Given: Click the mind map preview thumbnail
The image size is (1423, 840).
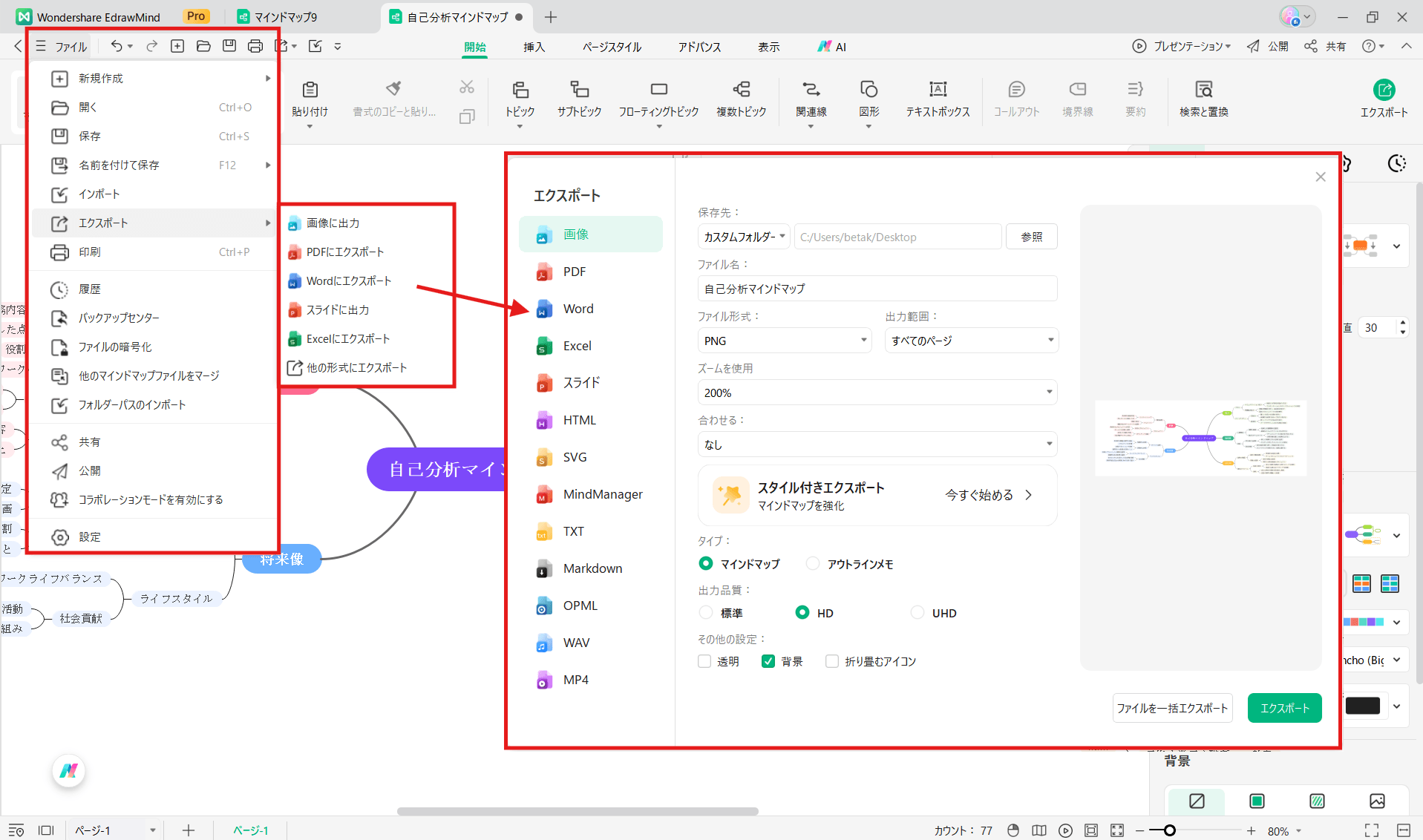Looking at the screenshot, I should 1200,439.
